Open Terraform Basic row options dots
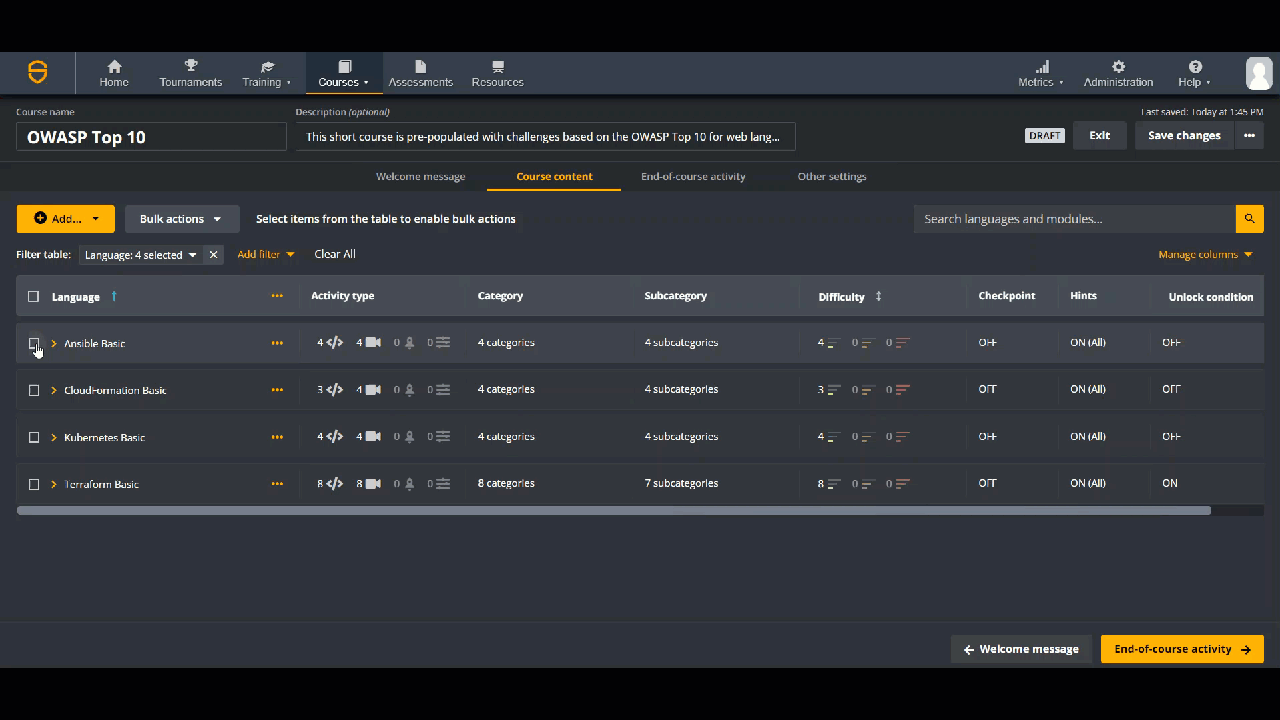Image resolution: width=1280 pixels, height=720 pixels. click(277, 484)
